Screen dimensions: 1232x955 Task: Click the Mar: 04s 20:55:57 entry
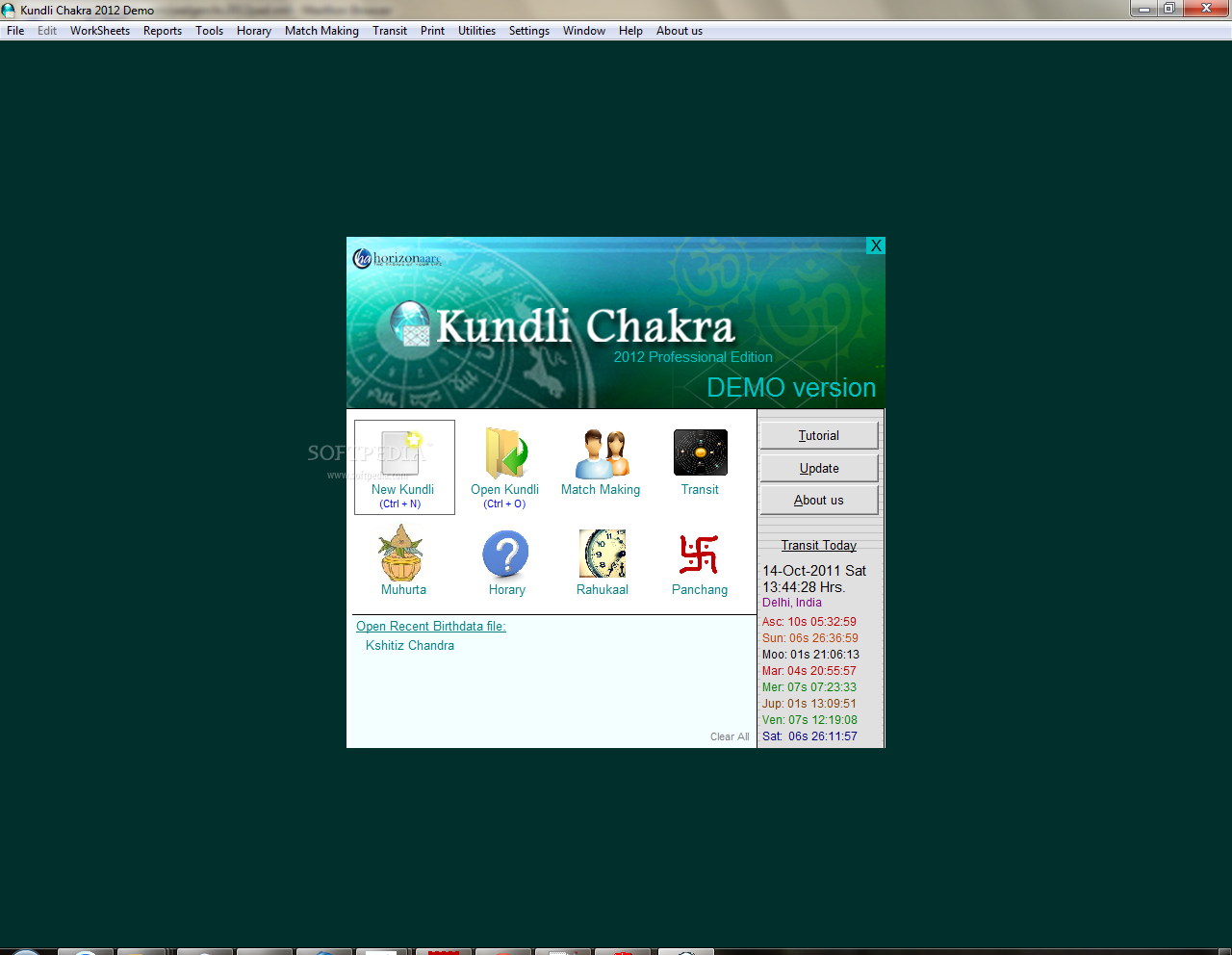pos(809,671)
